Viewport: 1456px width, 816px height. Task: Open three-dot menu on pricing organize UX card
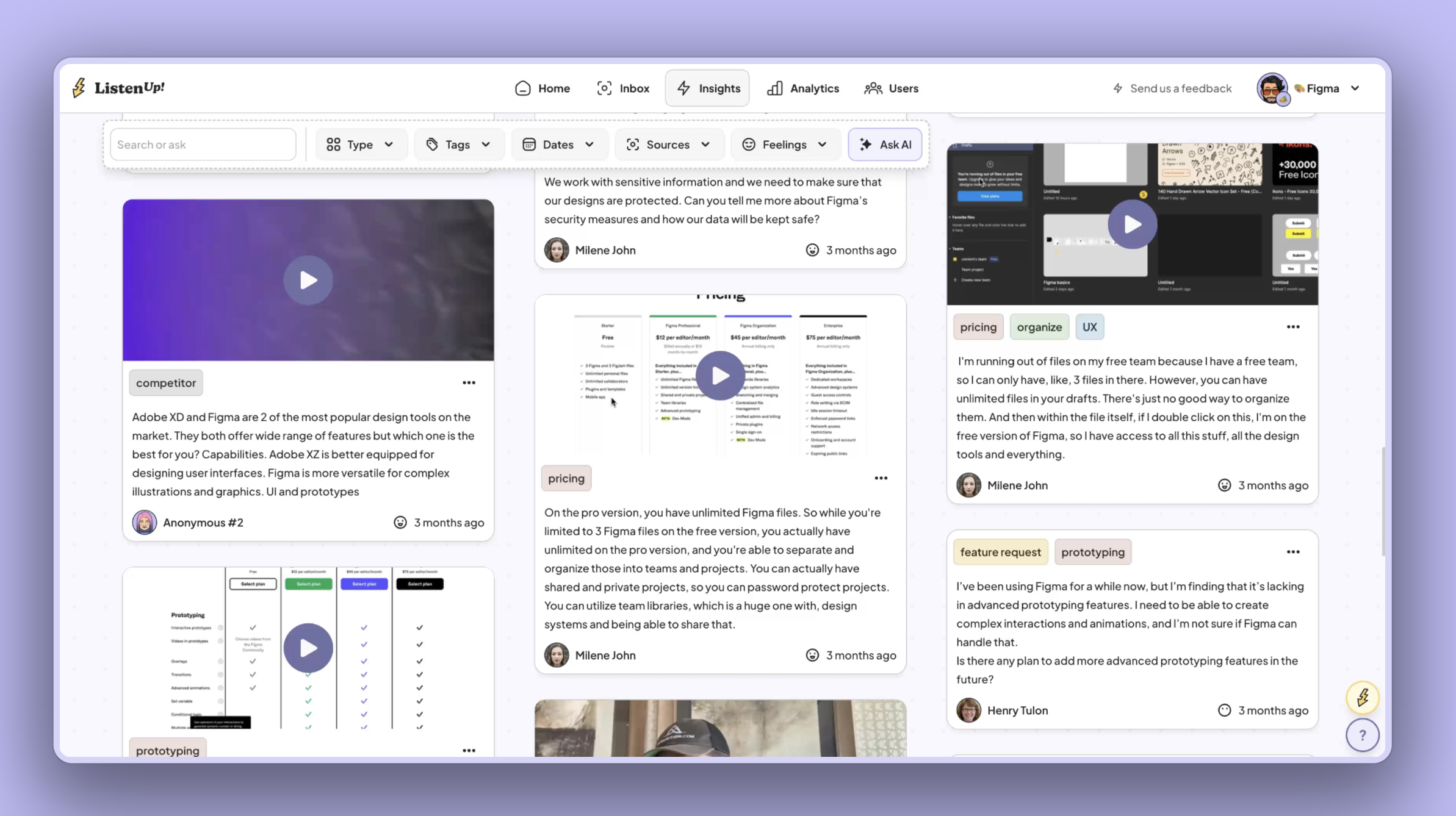[1292, 327]
